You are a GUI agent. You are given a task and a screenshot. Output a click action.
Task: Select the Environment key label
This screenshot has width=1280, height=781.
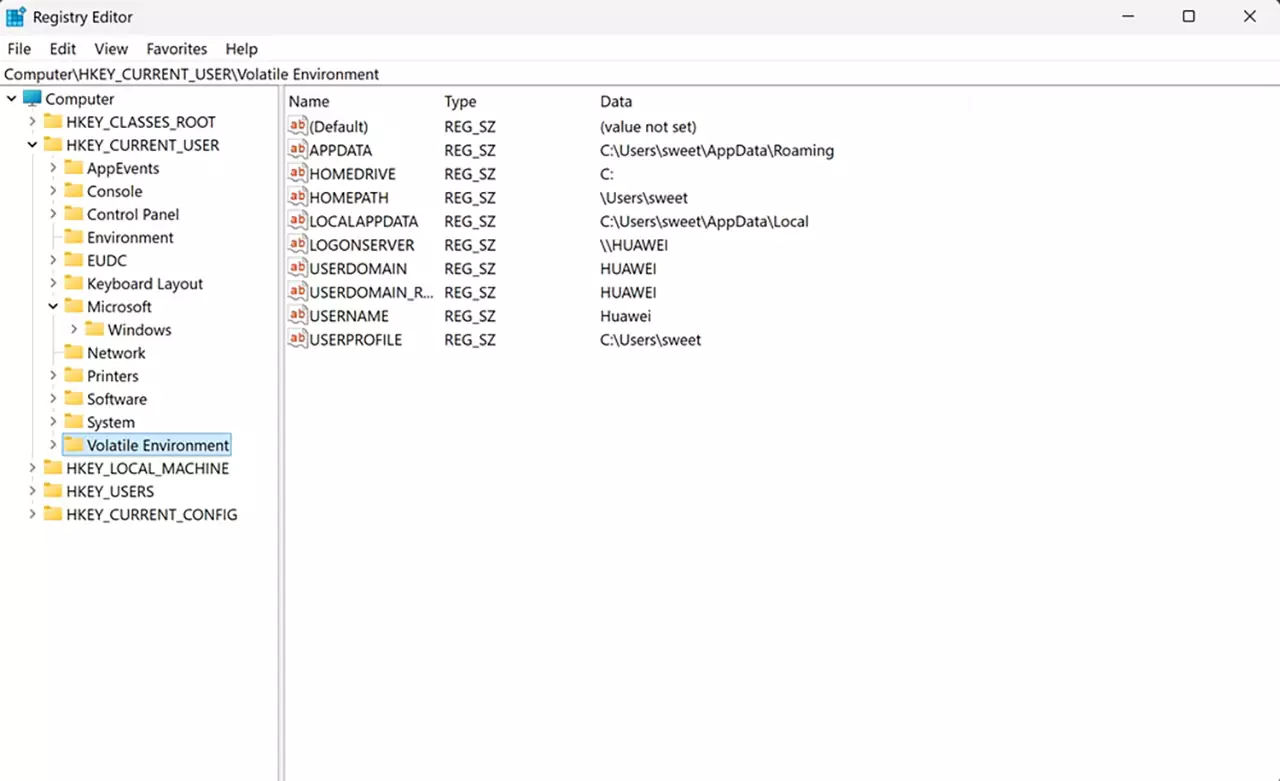point(130,237)
